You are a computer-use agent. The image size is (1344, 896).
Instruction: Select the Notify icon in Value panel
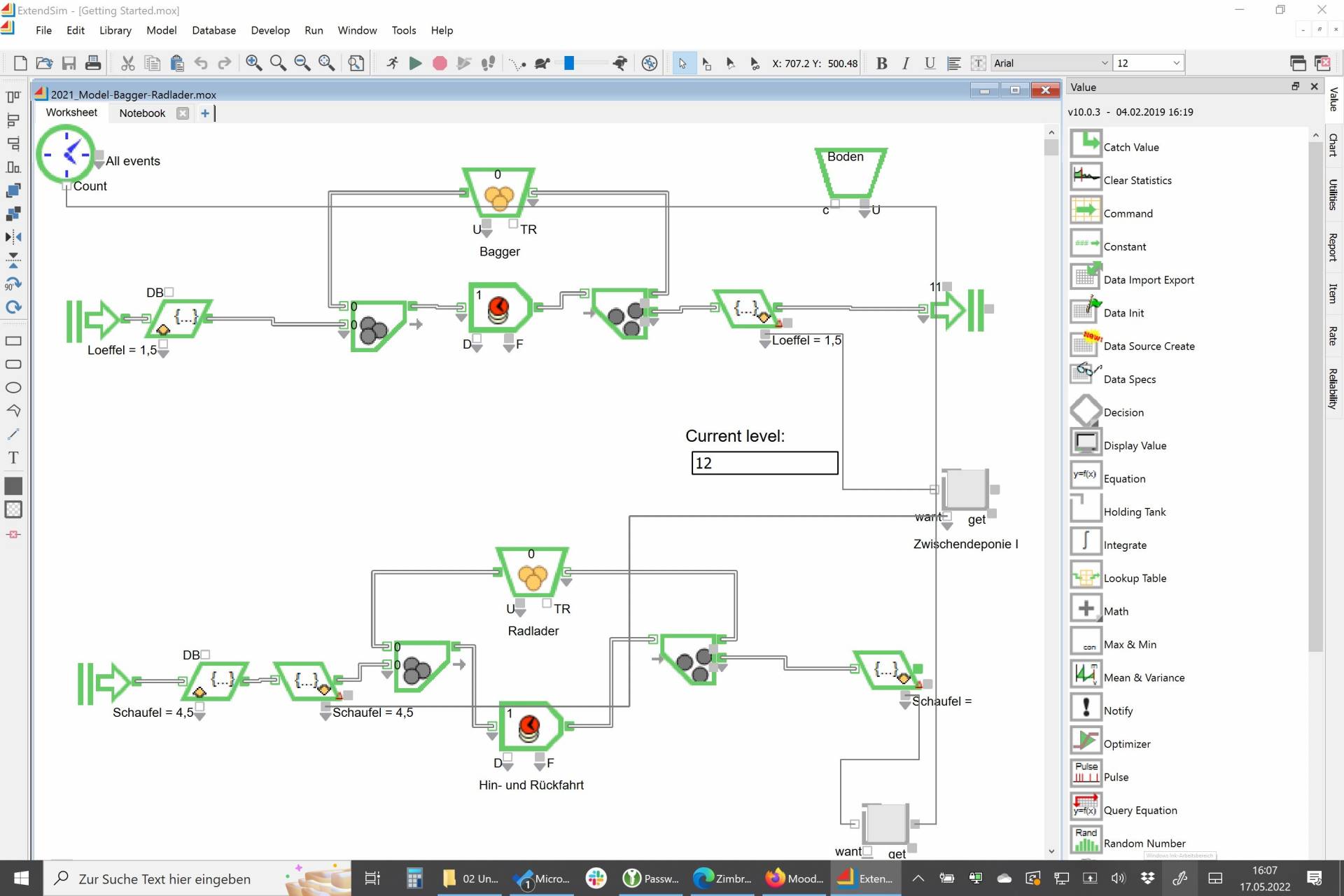tap(1085, 709)
